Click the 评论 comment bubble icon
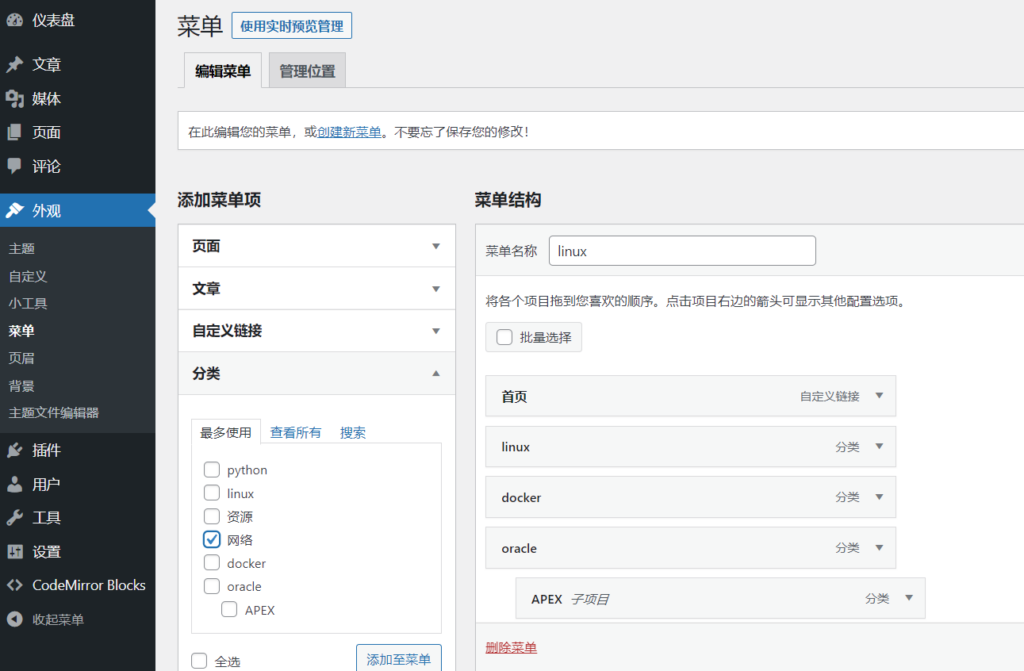 pyautogui.click(x=15, y=166)
